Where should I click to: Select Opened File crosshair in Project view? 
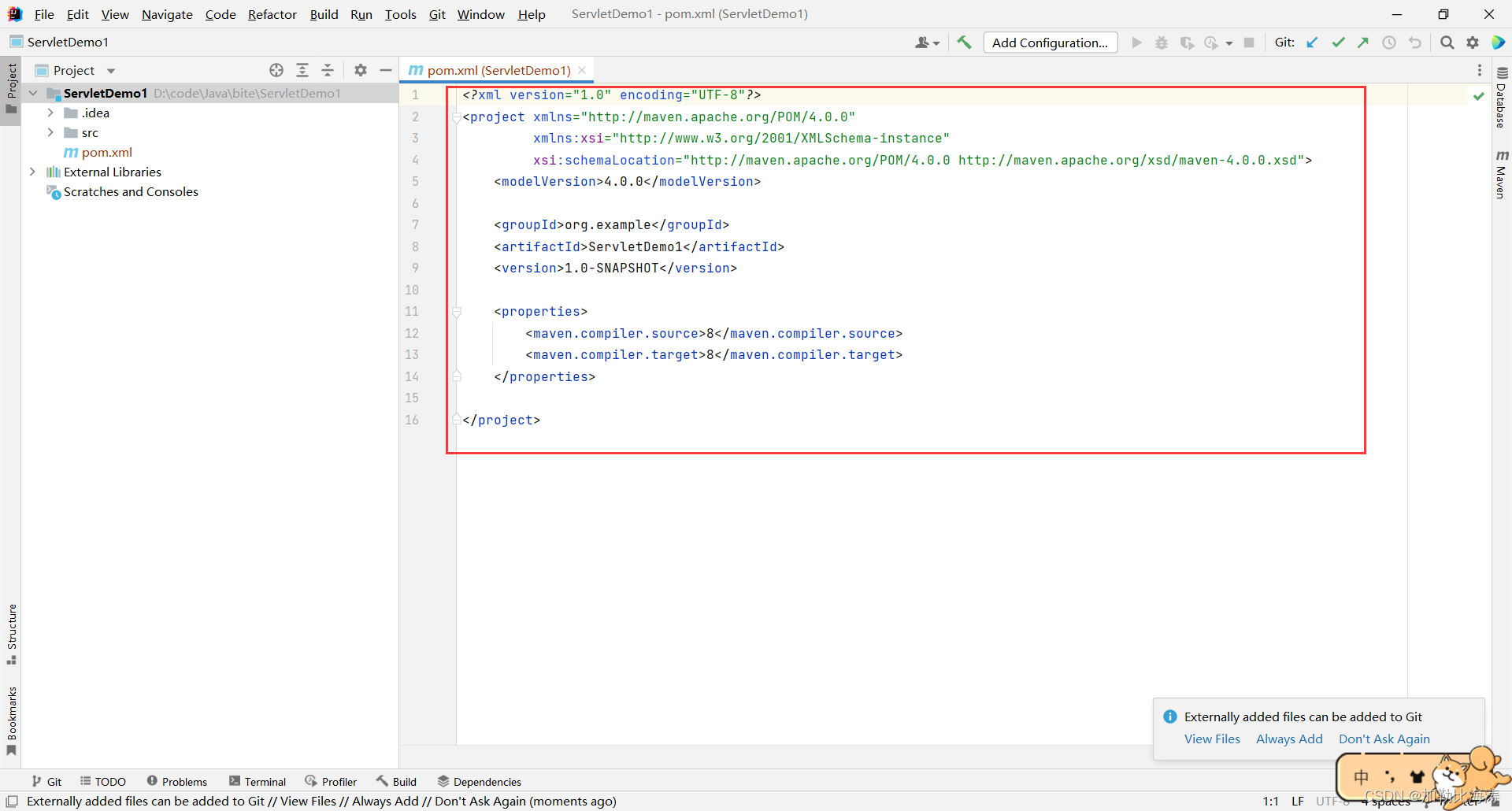point(276,70)
